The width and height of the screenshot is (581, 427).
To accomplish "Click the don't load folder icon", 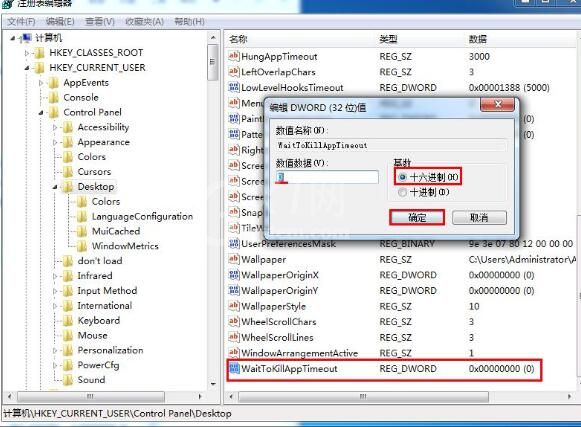I will [68, 261].
